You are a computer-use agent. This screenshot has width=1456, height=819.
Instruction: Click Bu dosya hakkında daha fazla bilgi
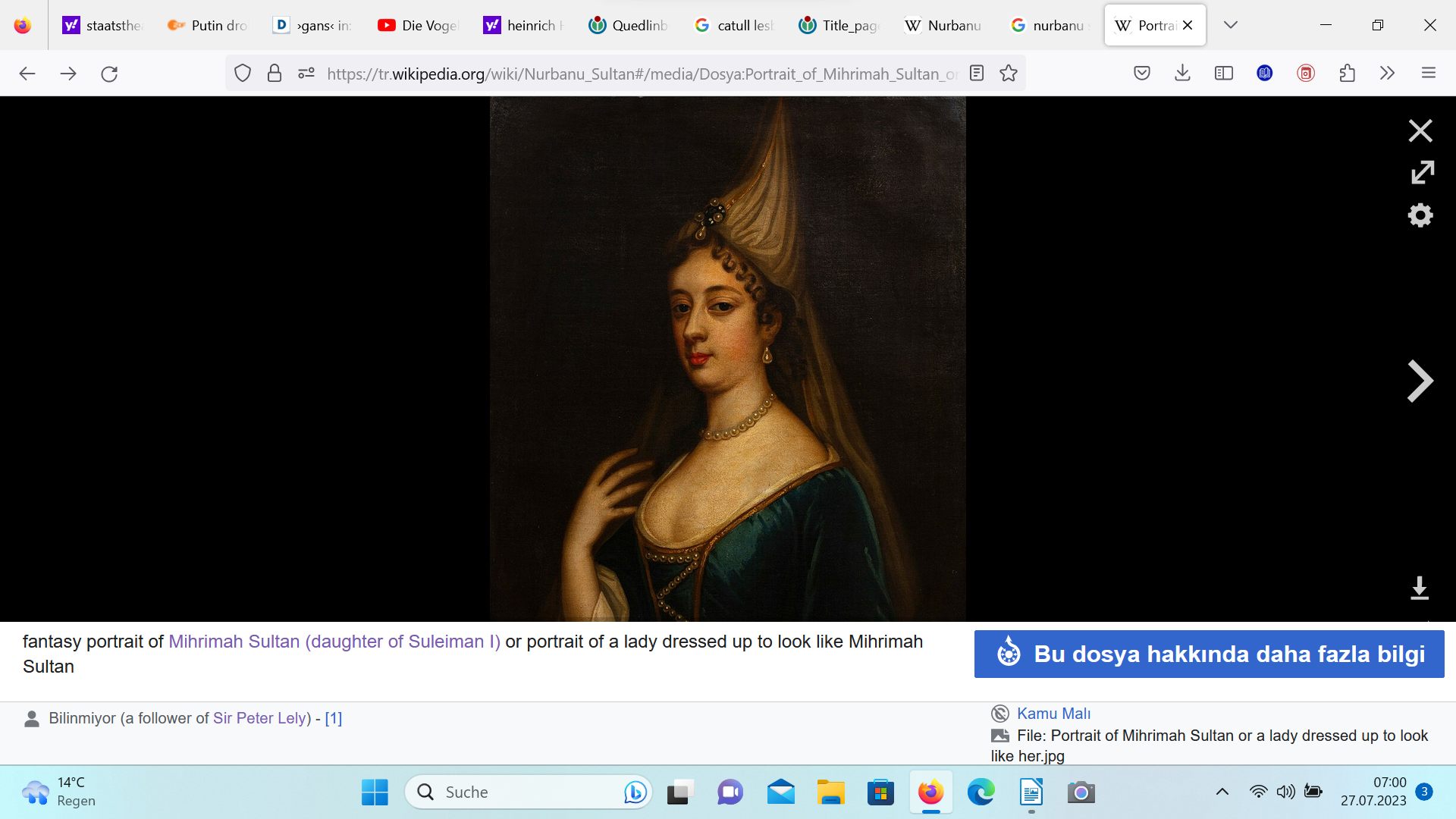[x=1209, y=654]
